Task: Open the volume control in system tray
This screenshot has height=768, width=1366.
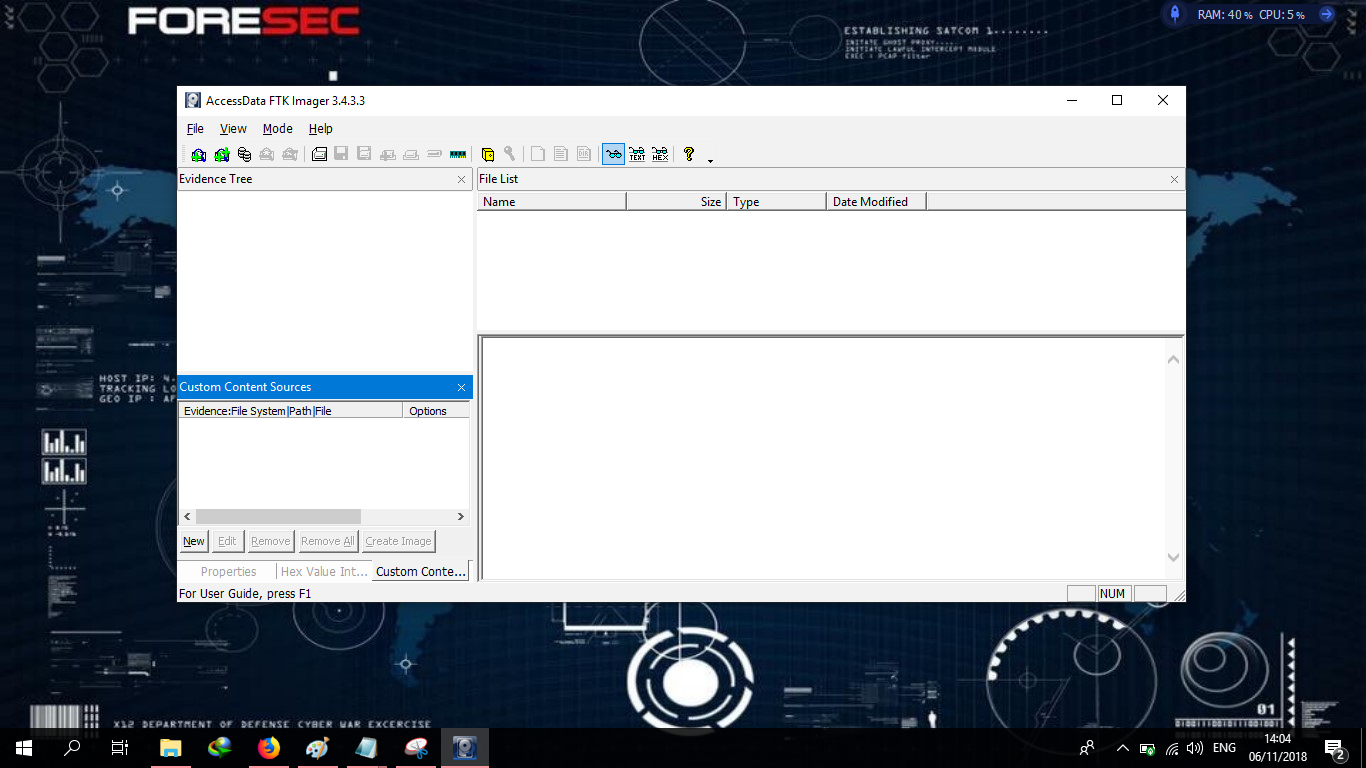Action: click(1195, 748)
